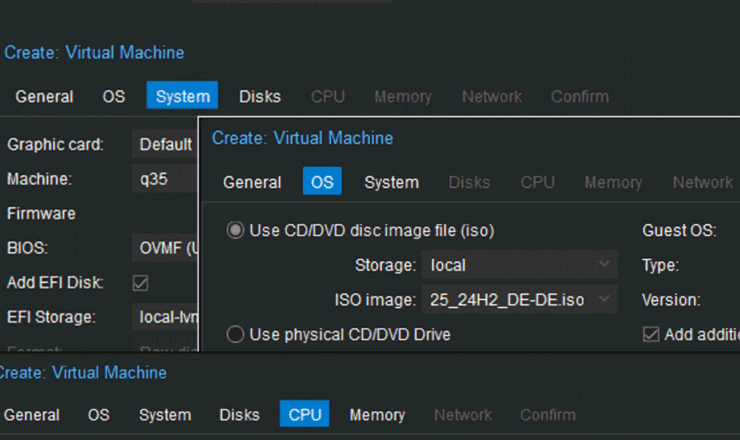Open General tab left of highlighted OS tab
This screenshot has width=740, height=440.
tap(252, 182)
